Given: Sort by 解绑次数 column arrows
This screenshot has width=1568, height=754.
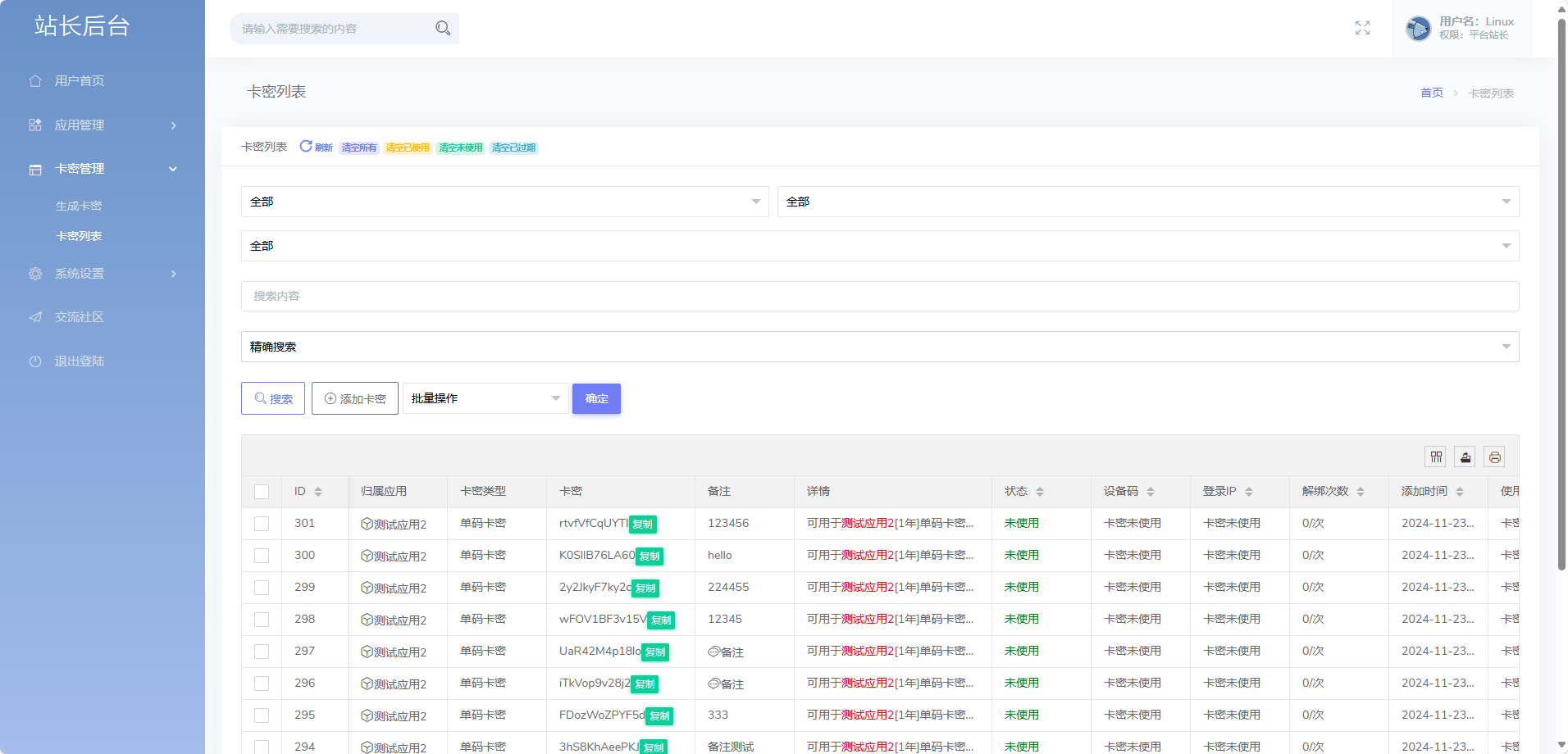Looking at the screenshot, I should pos(1361,492).
